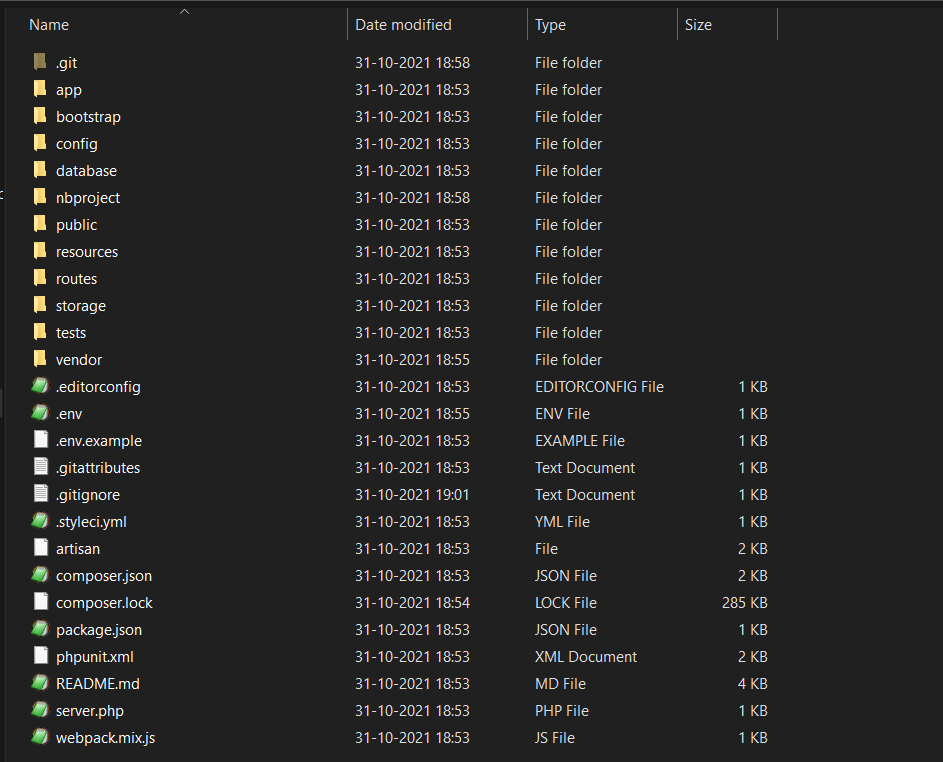
Task: Click the nbproject folder icon
Action: click(40, 197)
